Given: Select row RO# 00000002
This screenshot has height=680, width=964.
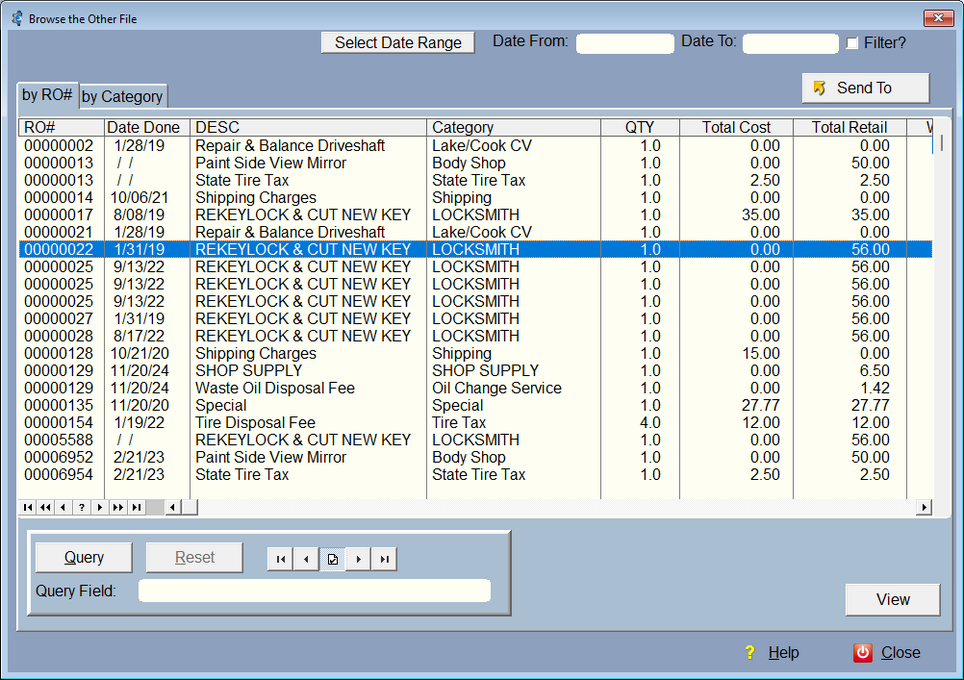Looking at the screenshot, I should pyautogui.click(x=476, y=146).
